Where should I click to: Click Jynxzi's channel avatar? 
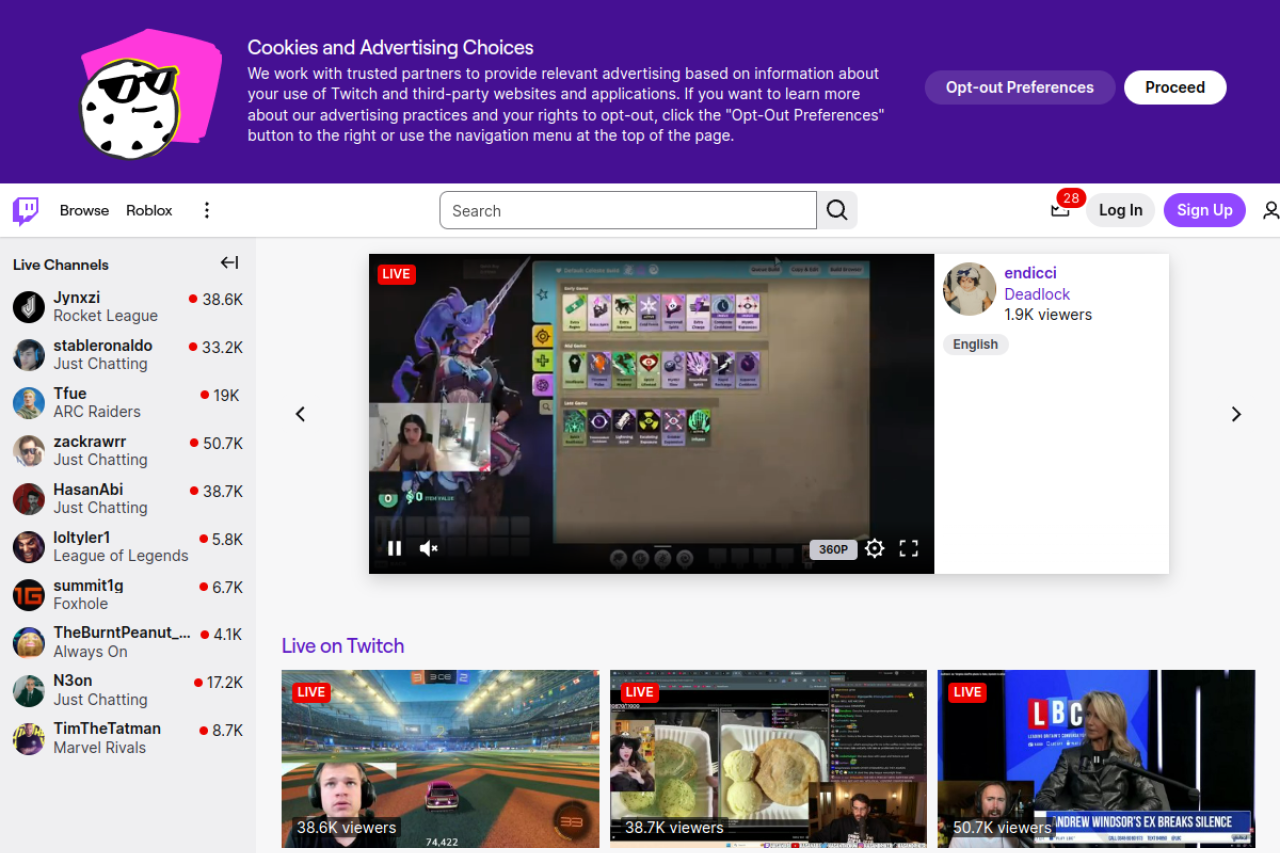click(28, 307)
